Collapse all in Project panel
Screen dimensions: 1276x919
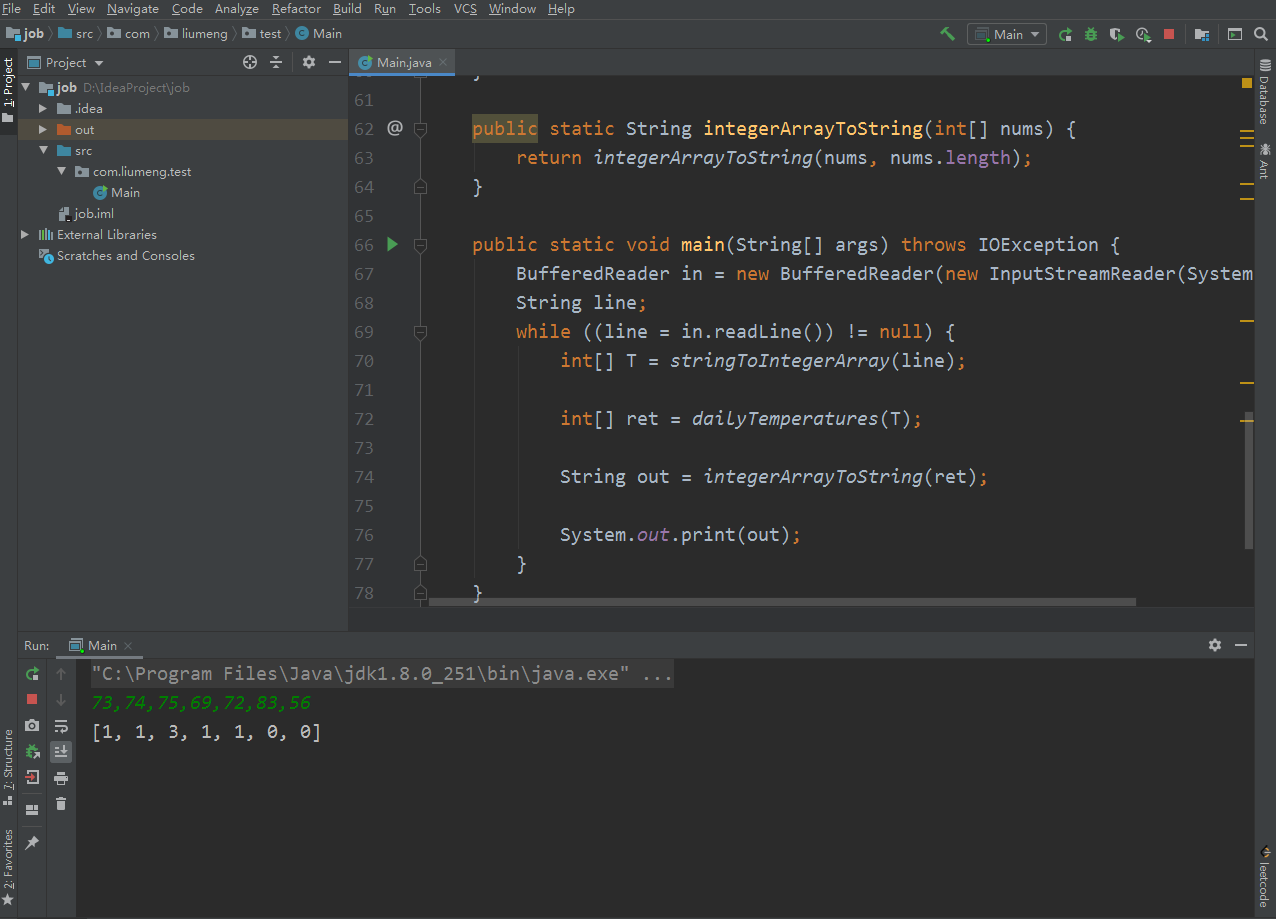[277, 62]
